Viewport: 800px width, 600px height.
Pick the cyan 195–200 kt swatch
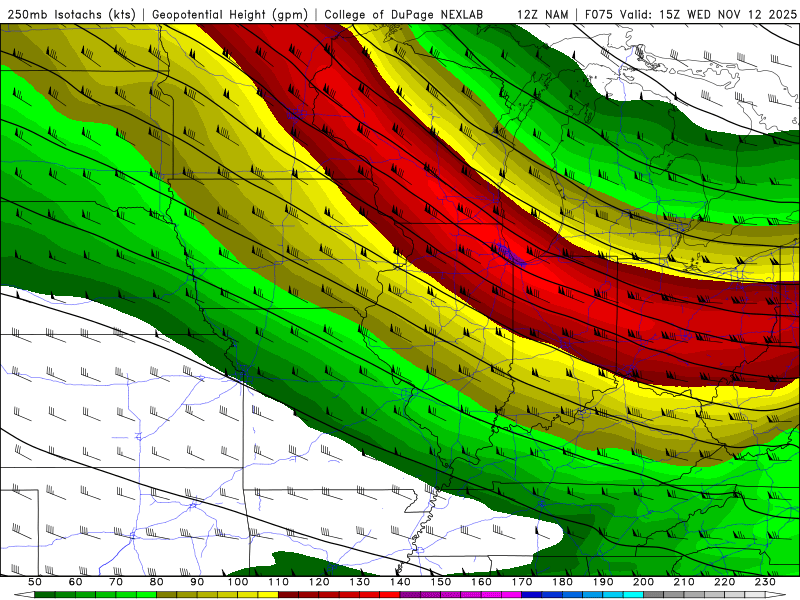tap(633, 594)
